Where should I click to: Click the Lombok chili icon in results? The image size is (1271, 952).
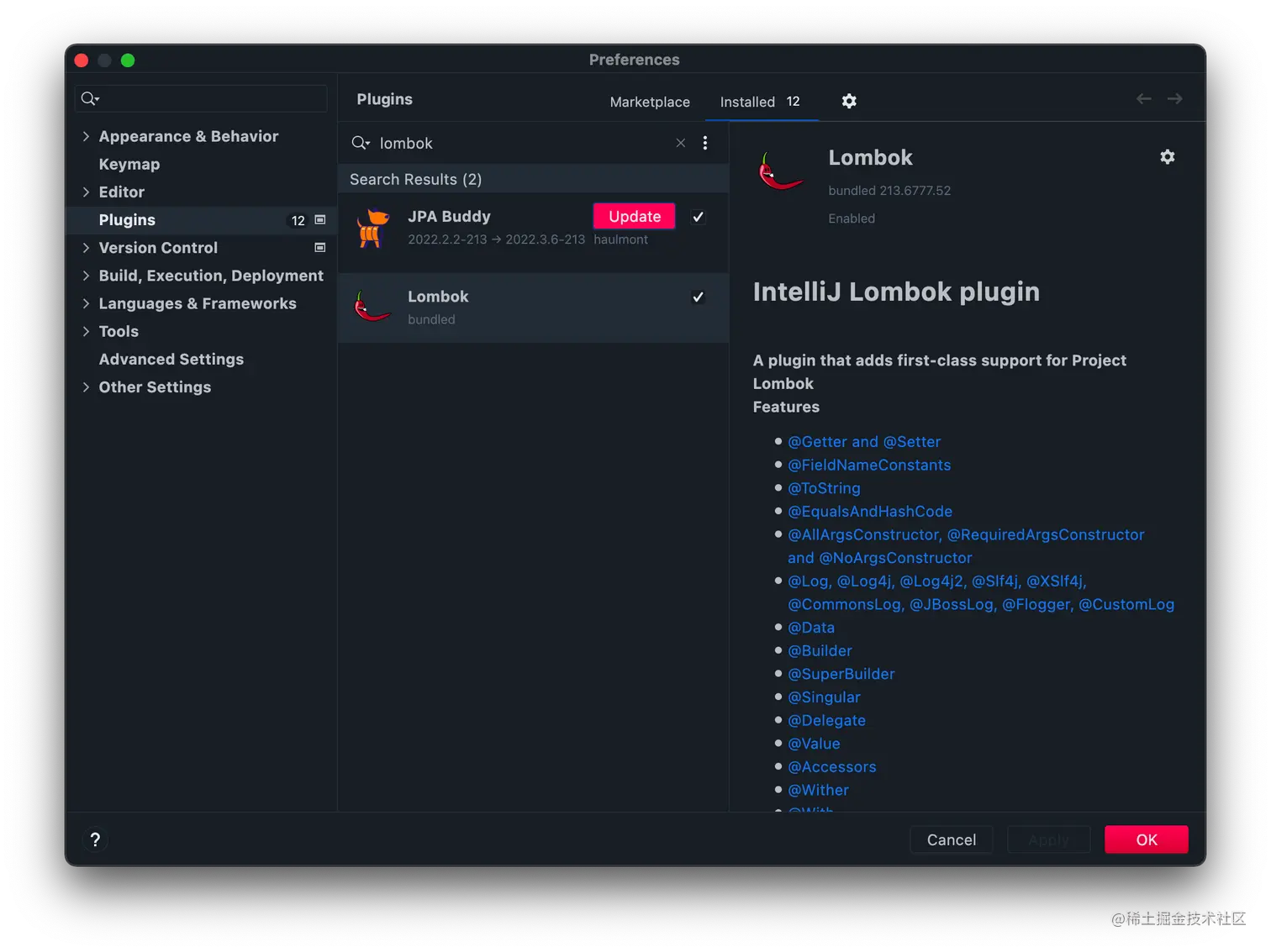372,307
